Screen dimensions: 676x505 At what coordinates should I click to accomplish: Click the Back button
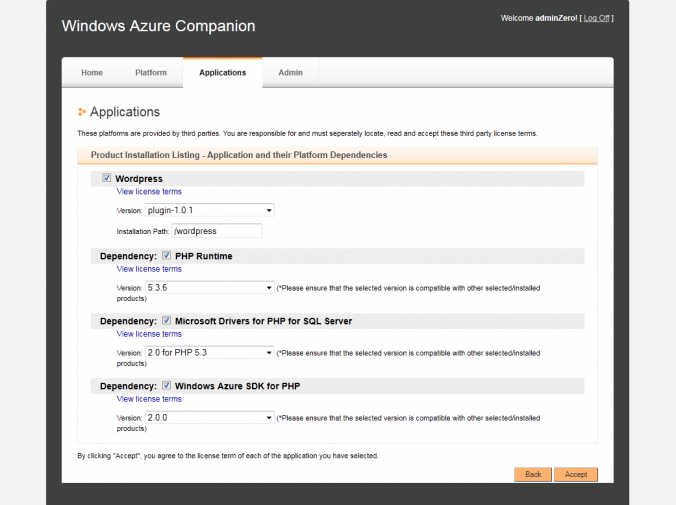[533, 474]
